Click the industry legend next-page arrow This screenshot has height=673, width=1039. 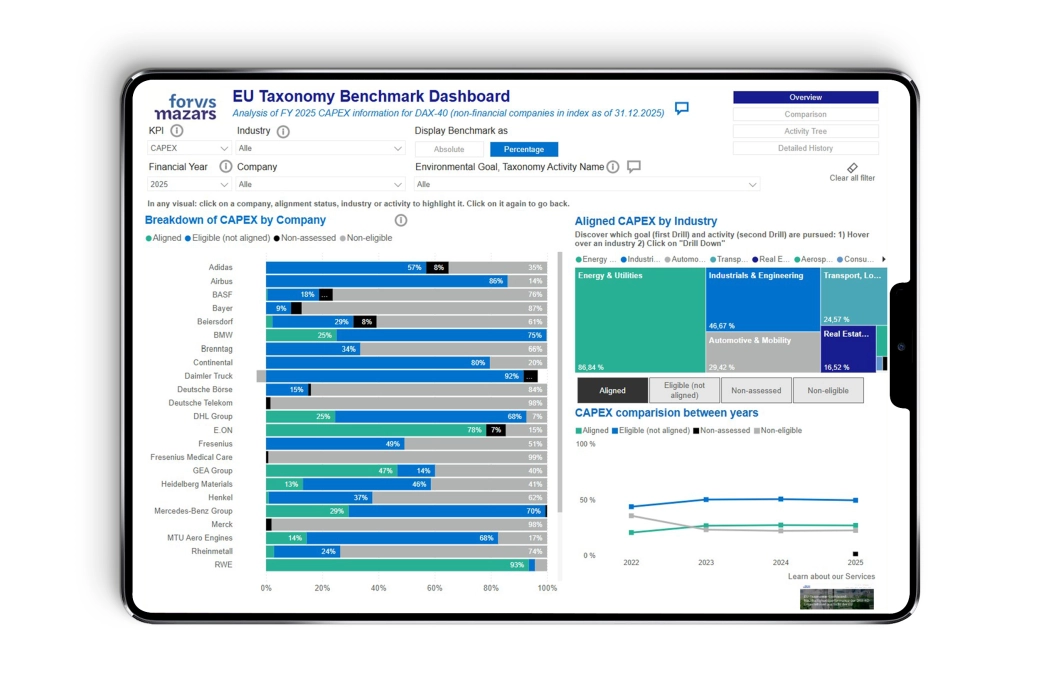click(883, 259)
